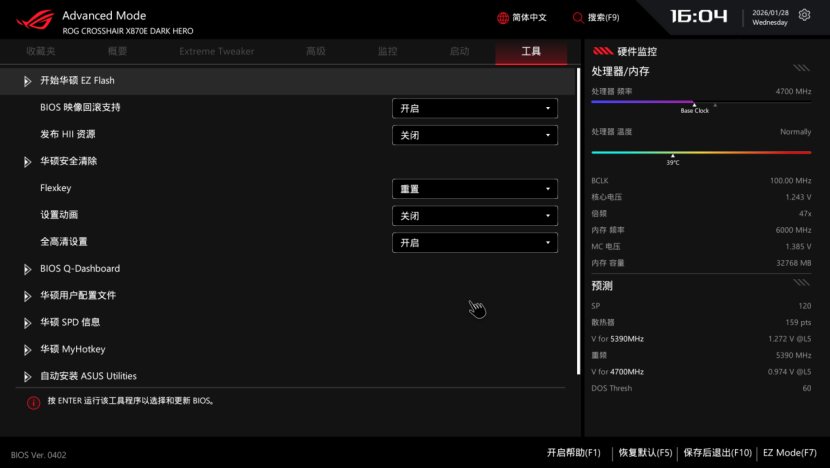The image size is (830, 468).
Task: Switch to EZ Mode(F7)
Action: (790, 453)
